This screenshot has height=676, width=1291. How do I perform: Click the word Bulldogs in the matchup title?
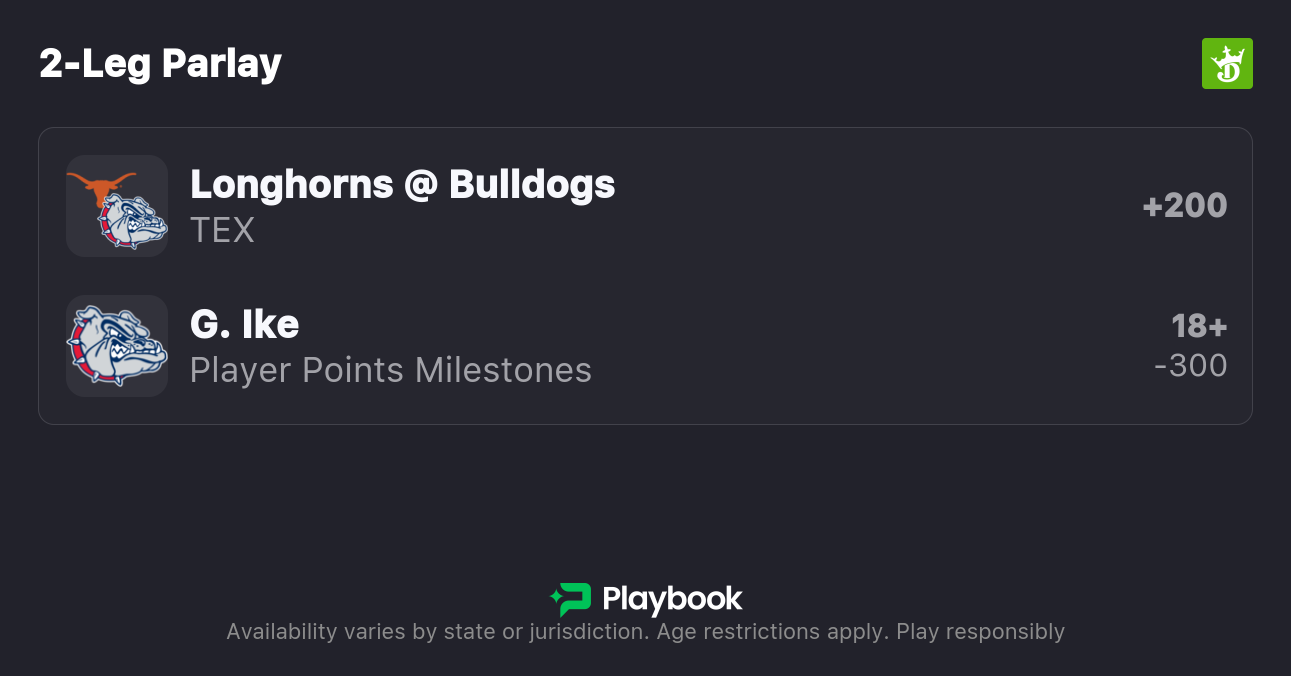click(532, 184)
